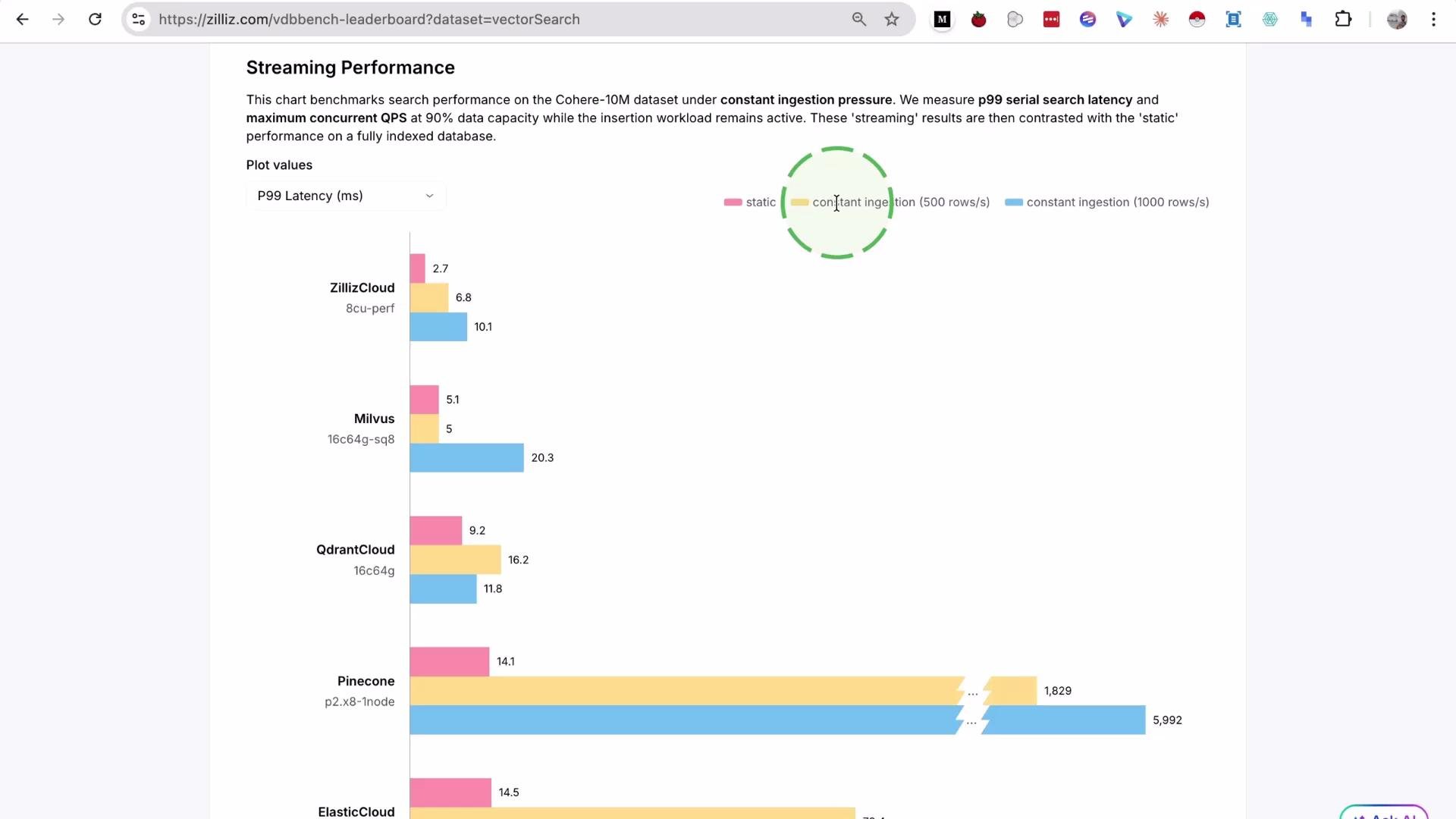1456x819 pixels.
Task: Open the user profile avatar
Action: coord(1397,20)
